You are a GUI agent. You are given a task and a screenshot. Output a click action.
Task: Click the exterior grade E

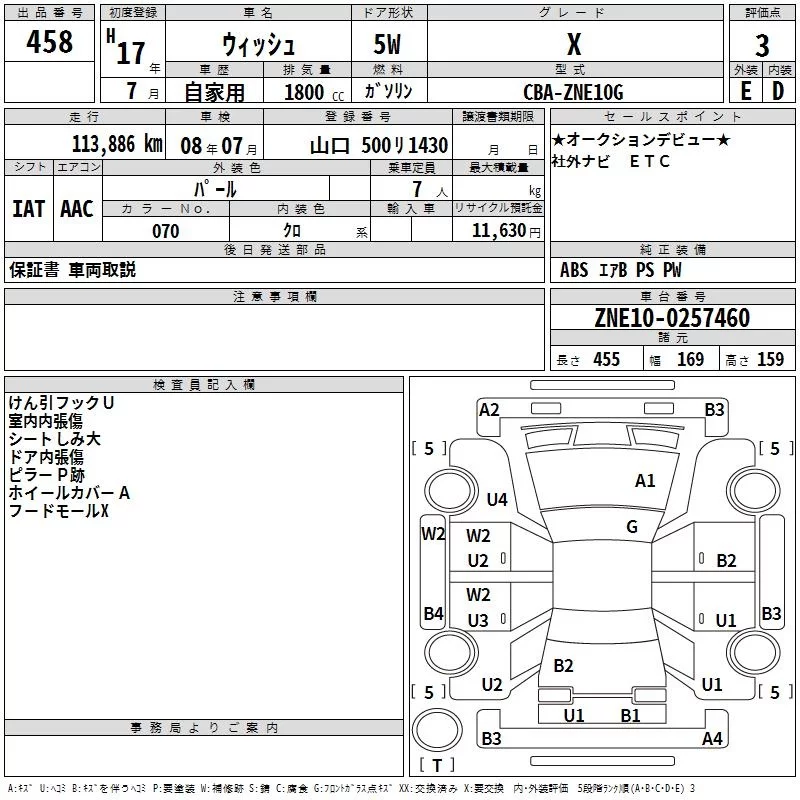[745, 91]
